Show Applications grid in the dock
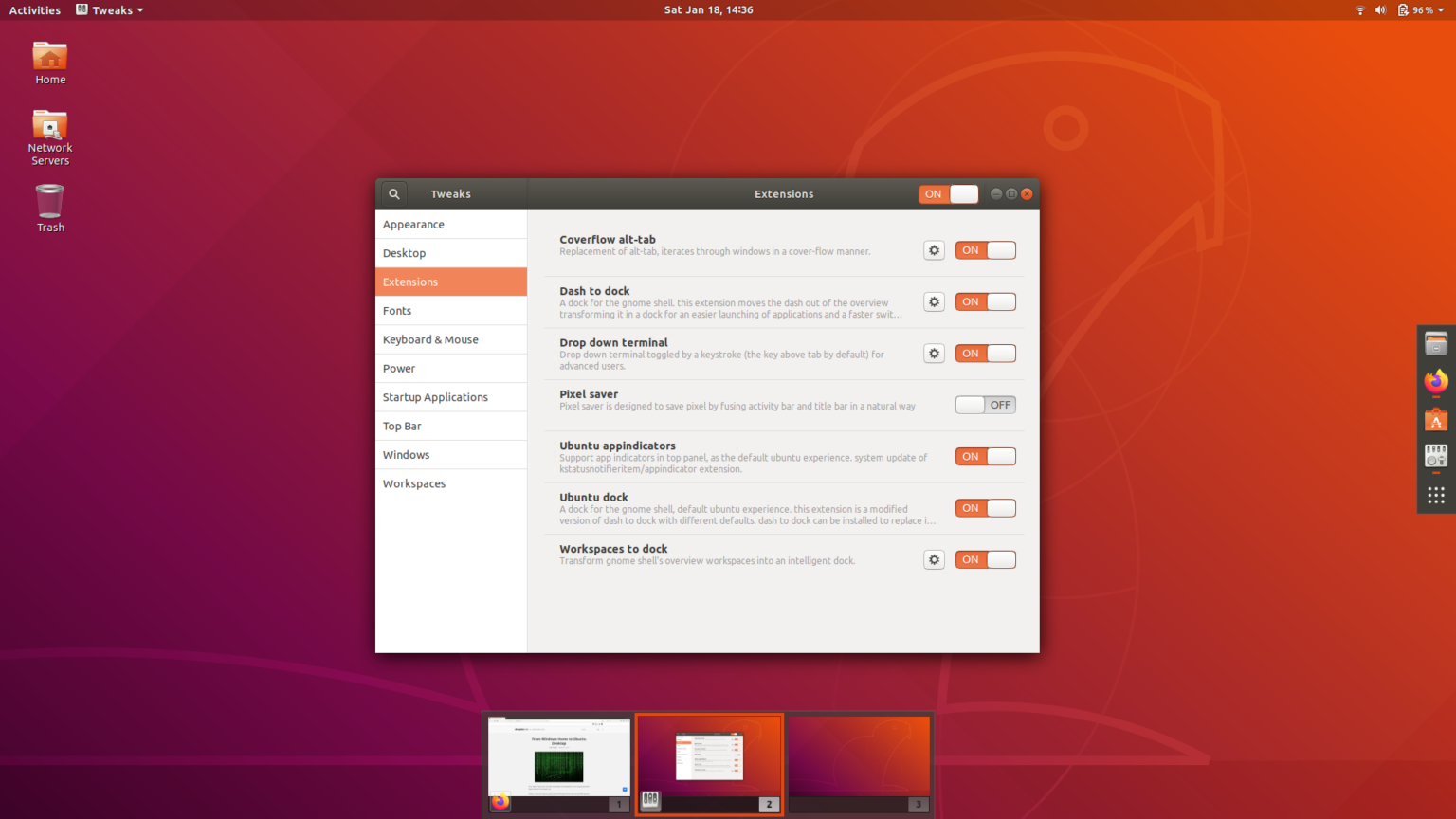 (1436, 495)
